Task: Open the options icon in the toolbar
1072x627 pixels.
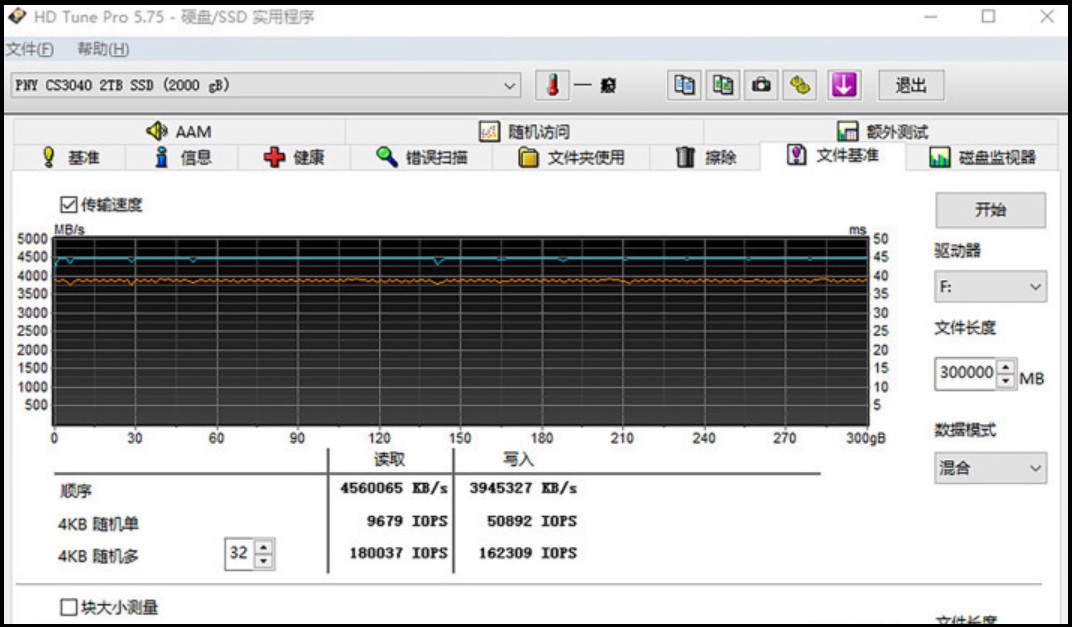Action: click(x=800, y=86)
